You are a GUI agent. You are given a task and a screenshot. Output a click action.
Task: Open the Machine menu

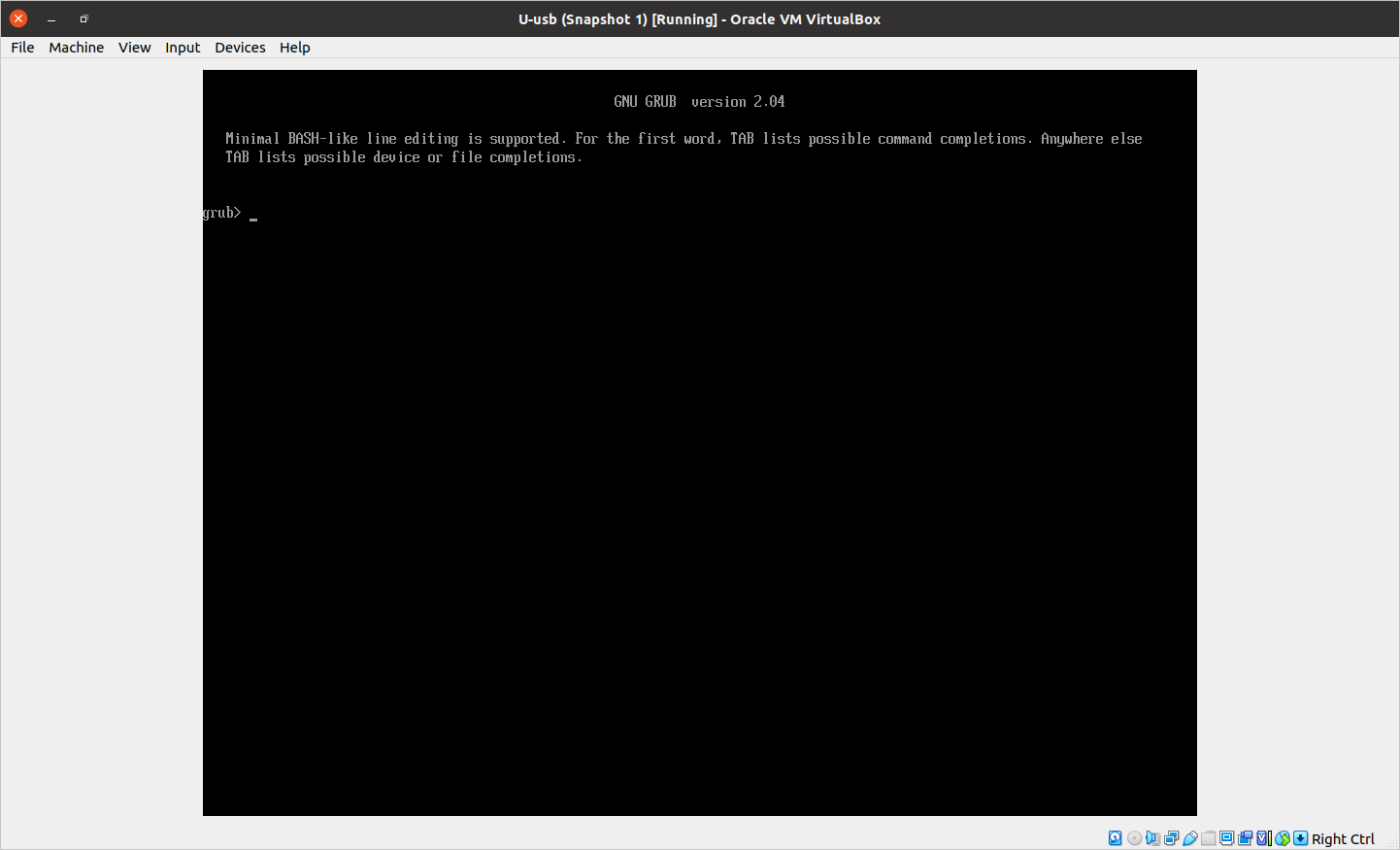(x=77, y=48)
